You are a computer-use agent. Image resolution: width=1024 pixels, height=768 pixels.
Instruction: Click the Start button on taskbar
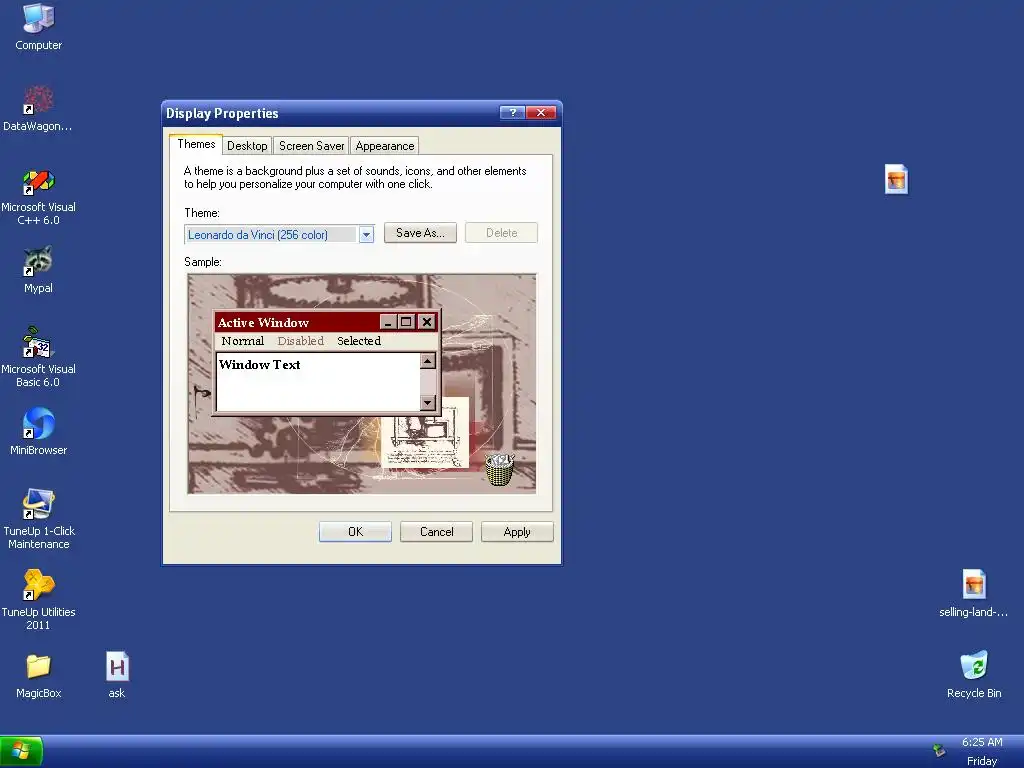click(22, 752)
